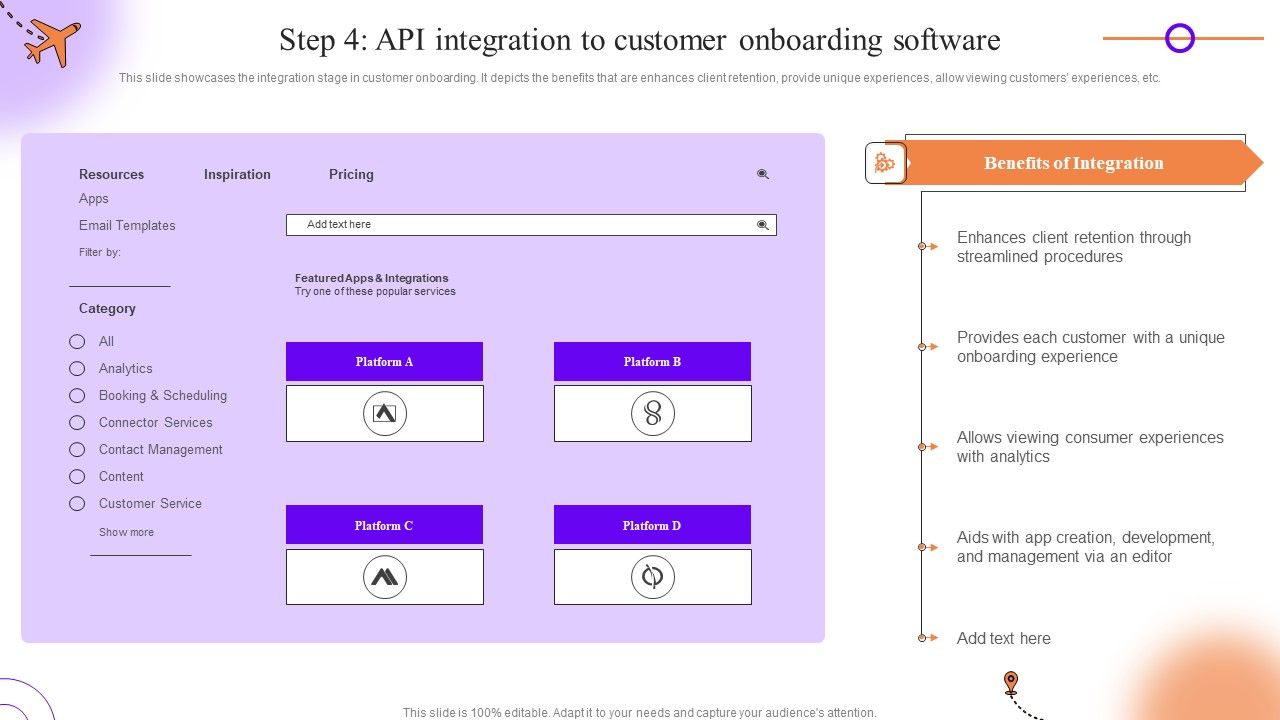Open the Platform C logo icon

(x=385, y=577)
